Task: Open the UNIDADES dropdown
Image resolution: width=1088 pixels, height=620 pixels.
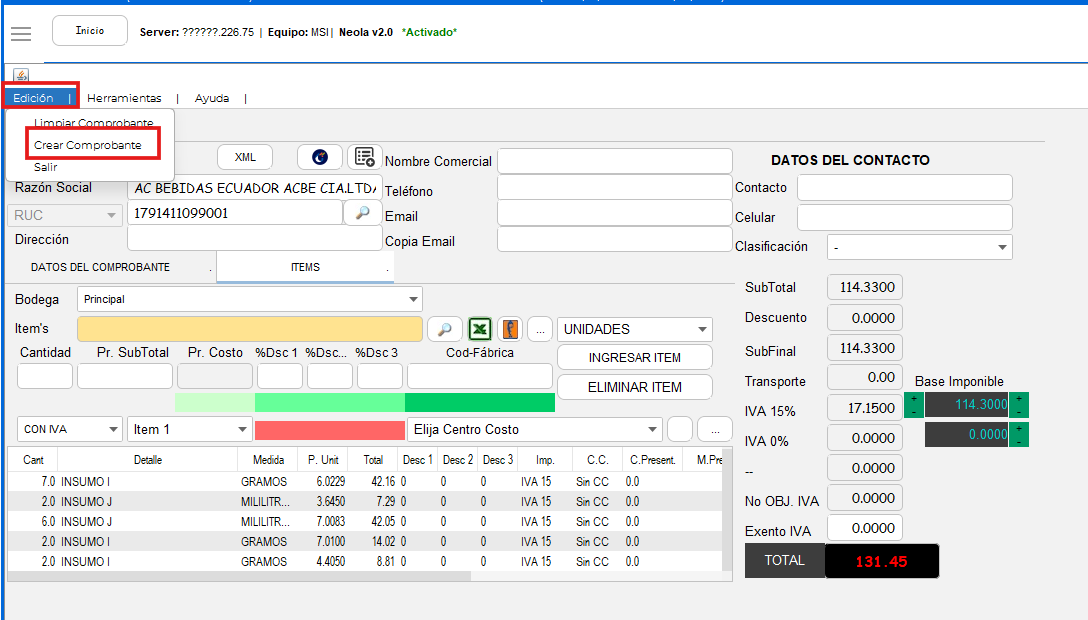Action: (x=702, y=330)
